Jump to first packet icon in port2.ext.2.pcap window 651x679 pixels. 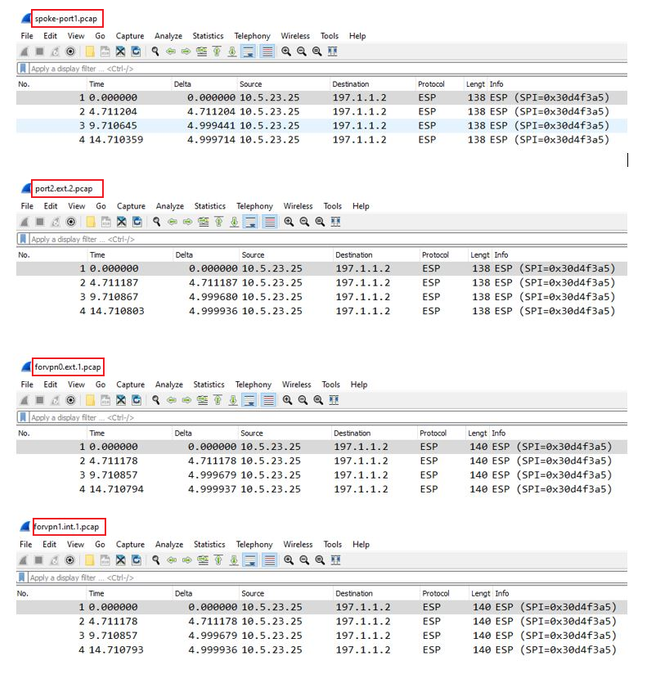[x=219, y=222]
